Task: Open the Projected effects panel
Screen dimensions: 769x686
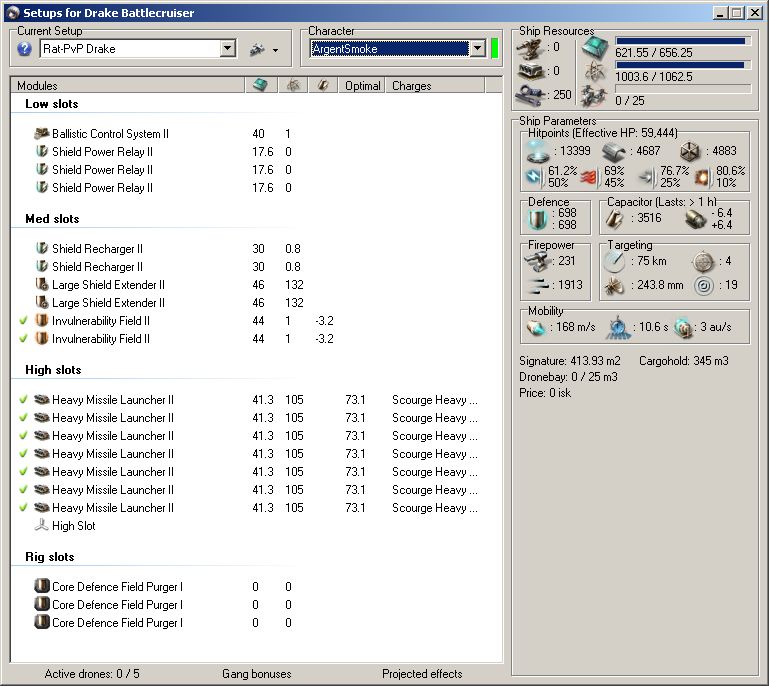Action: point(422,674)
